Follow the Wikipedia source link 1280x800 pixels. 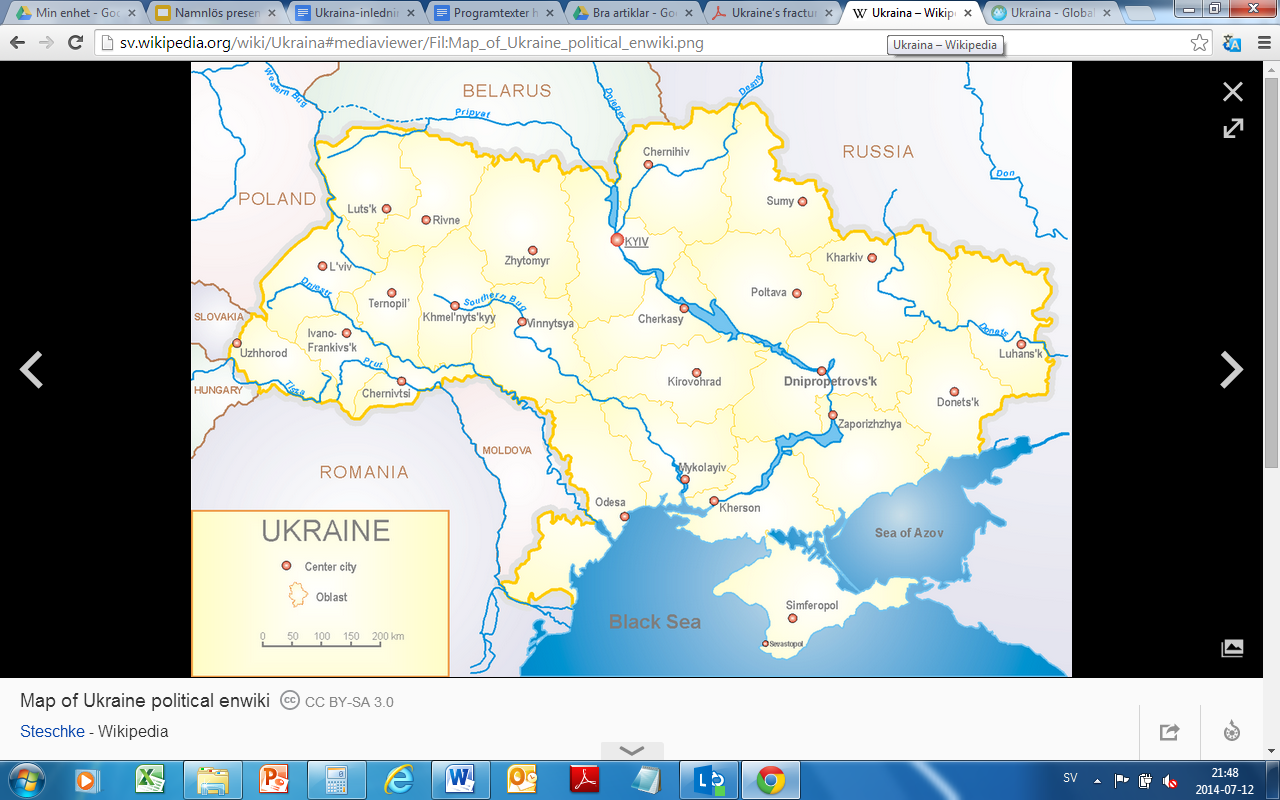point(132,731)
